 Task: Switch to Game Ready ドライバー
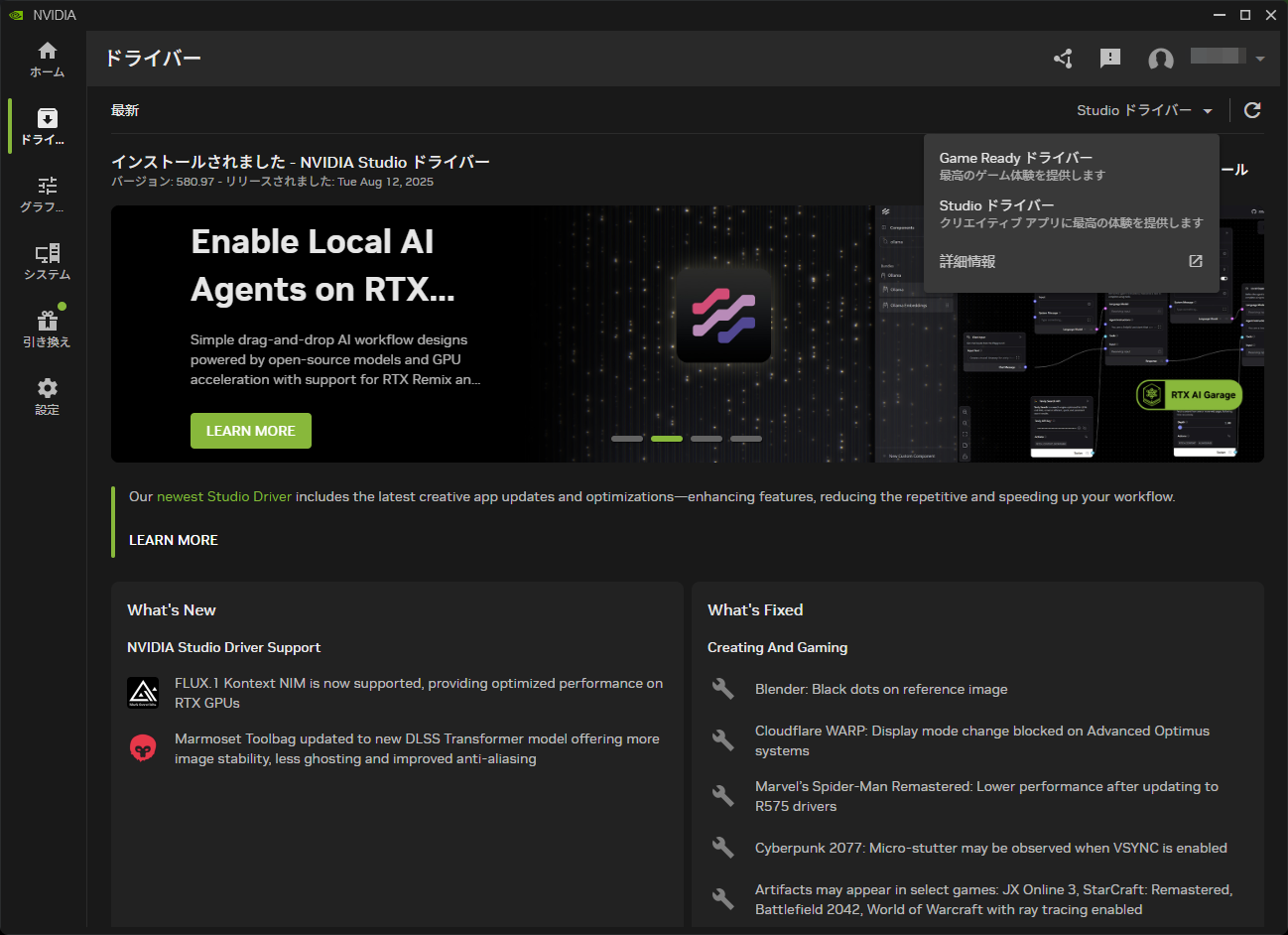[1016, 157]
